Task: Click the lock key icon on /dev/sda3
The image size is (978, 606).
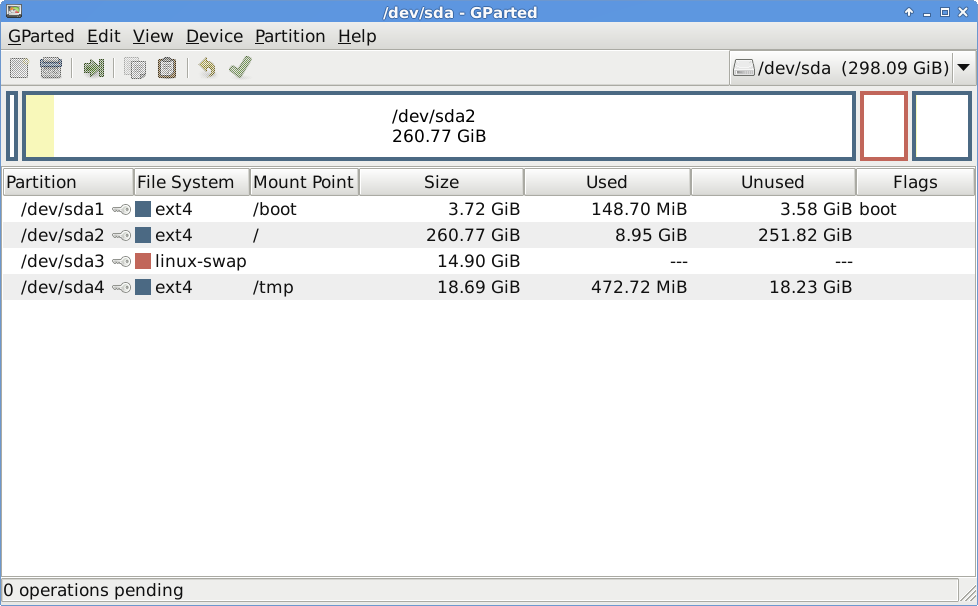Action: pos(122,261)
